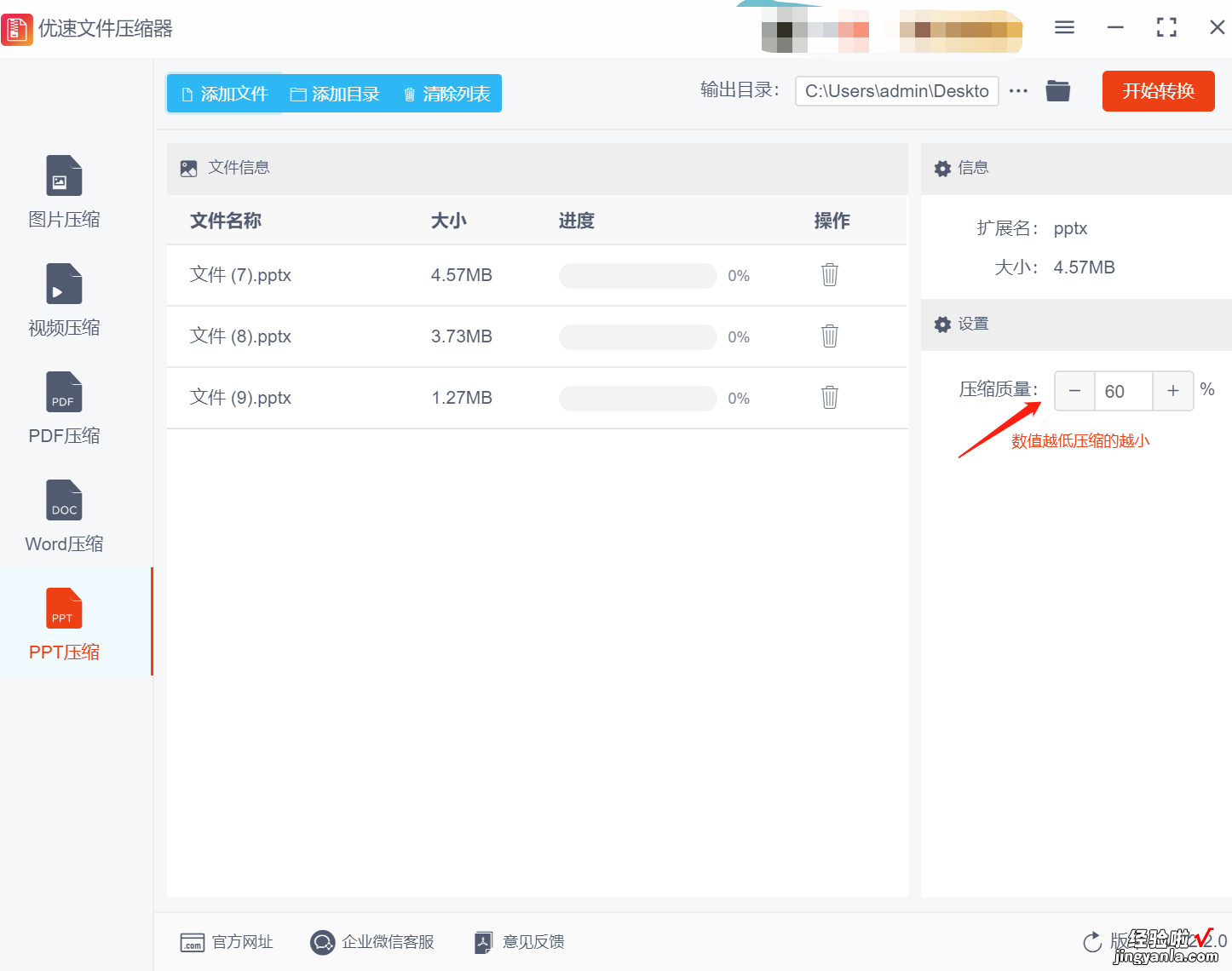Click the compression quality value field 60
Viewport: 1232px width, 971px height.
[1124, 391]
